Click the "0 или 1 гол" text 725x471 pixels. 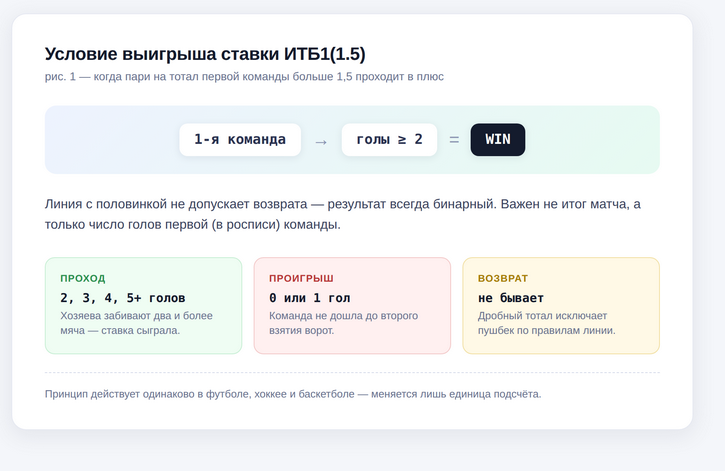(308, 298)
